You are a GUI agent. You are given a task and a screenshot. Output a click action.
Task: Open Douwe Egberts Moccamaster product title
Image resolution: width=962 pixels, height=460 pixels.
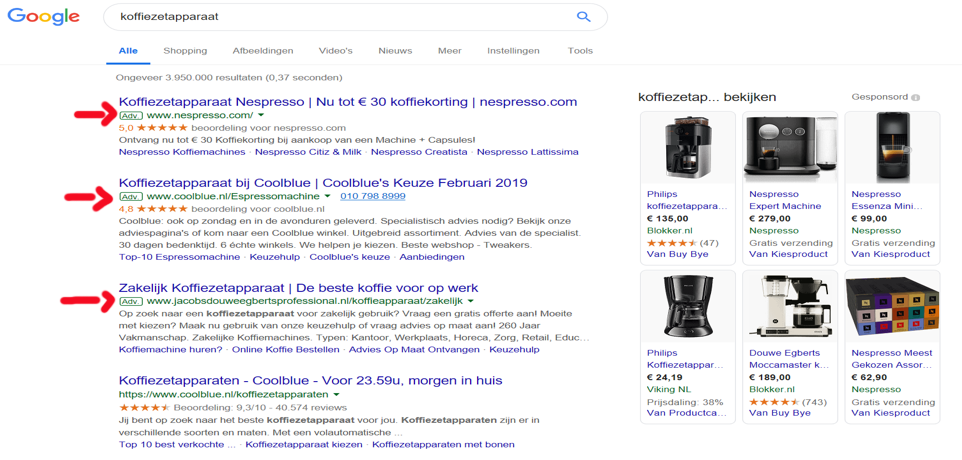pos(787,359)
